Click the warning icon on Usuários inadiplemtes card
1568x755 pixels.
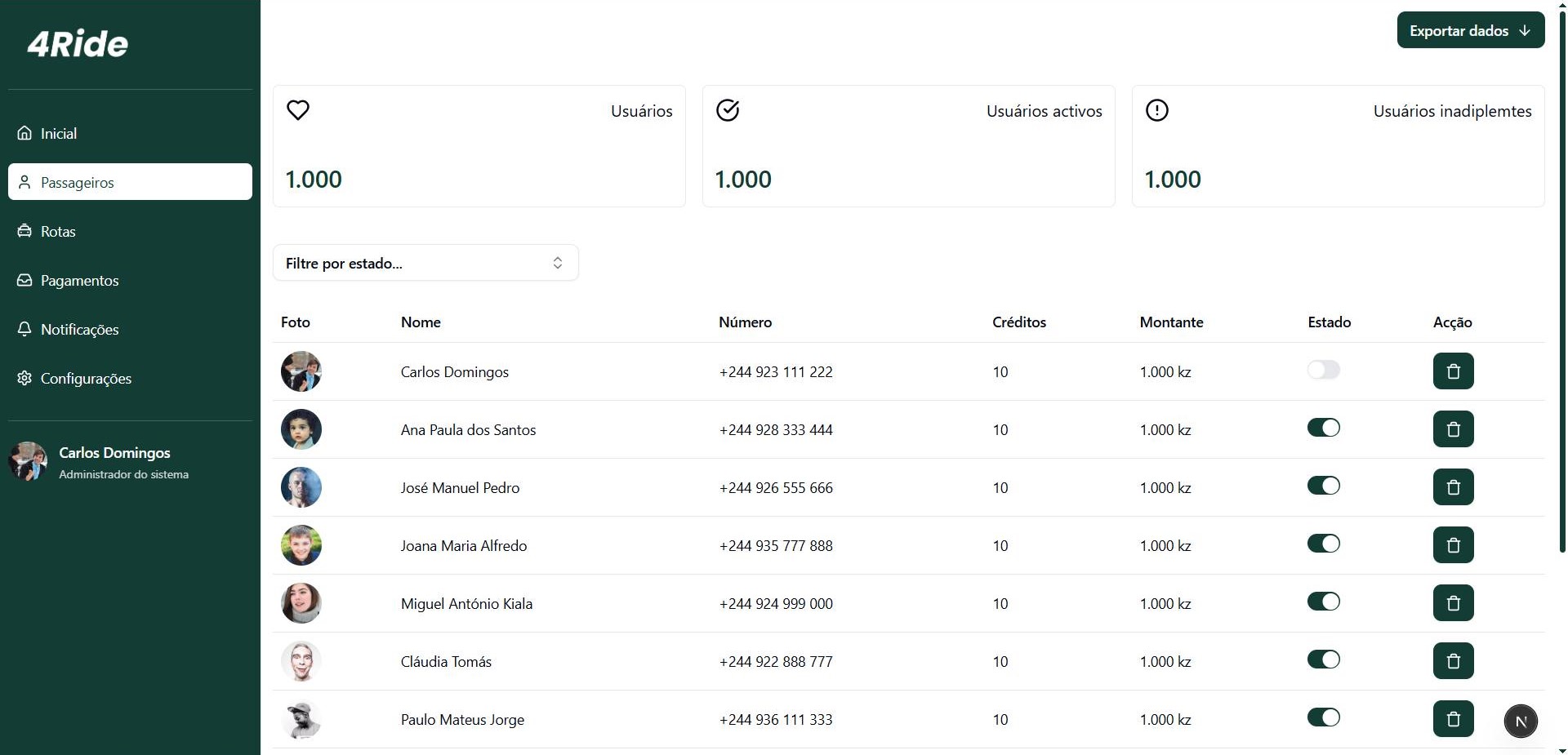[1156, 110]
